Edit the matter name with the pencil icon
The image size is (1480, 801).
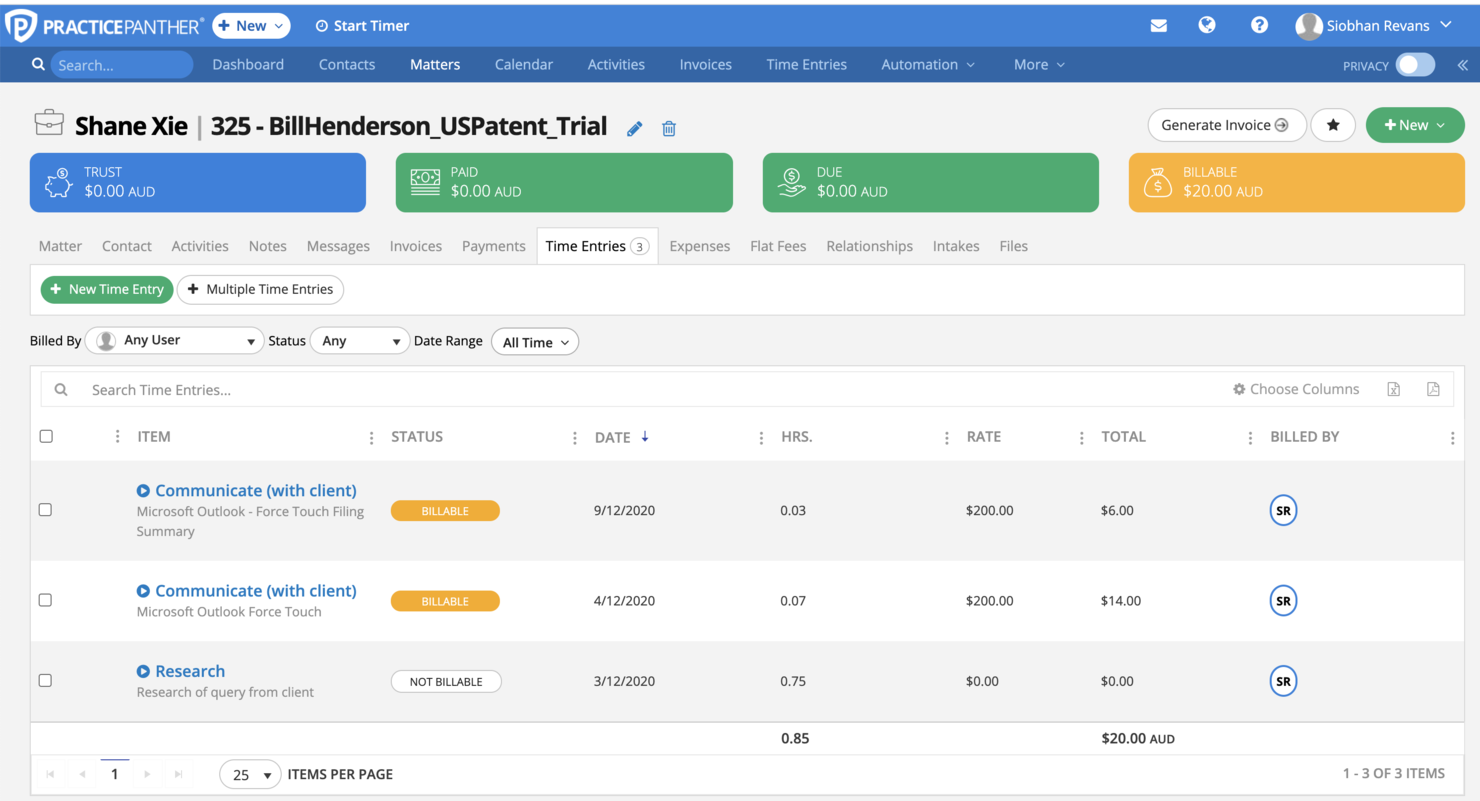(634, 128)
